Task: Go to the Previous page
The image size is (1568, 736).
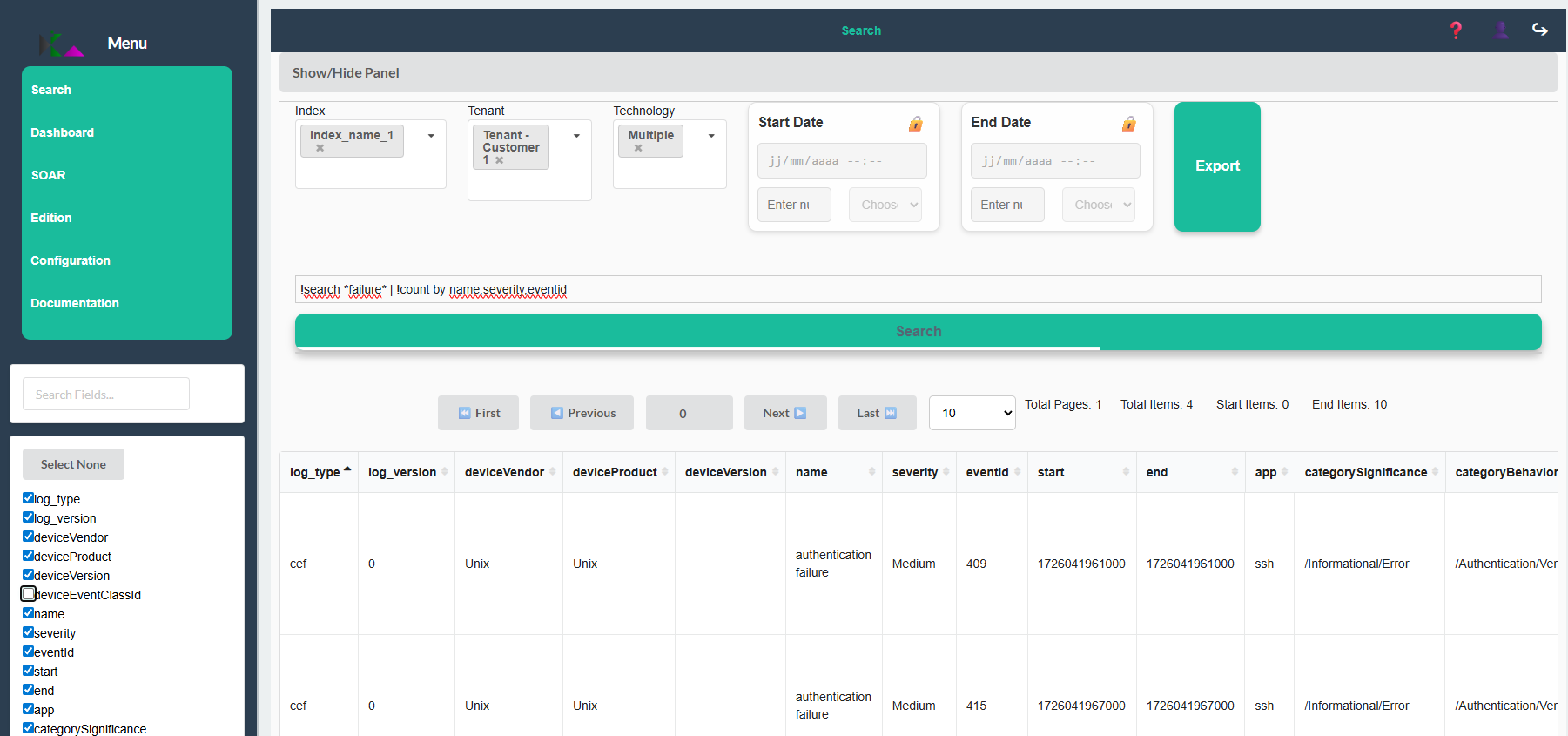Action: pyautogui.click(x=582, y=413)
